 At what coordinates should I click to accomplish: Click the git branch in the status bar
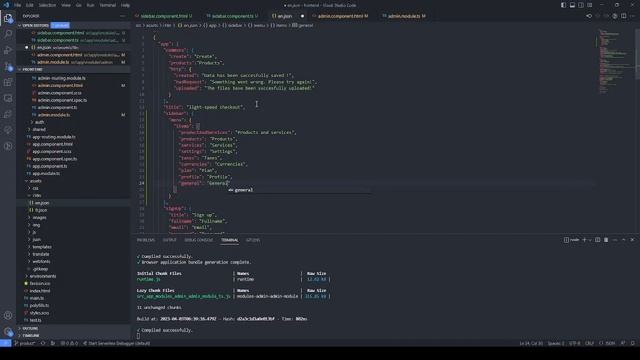pyautogui.click(x=25, y=343)
